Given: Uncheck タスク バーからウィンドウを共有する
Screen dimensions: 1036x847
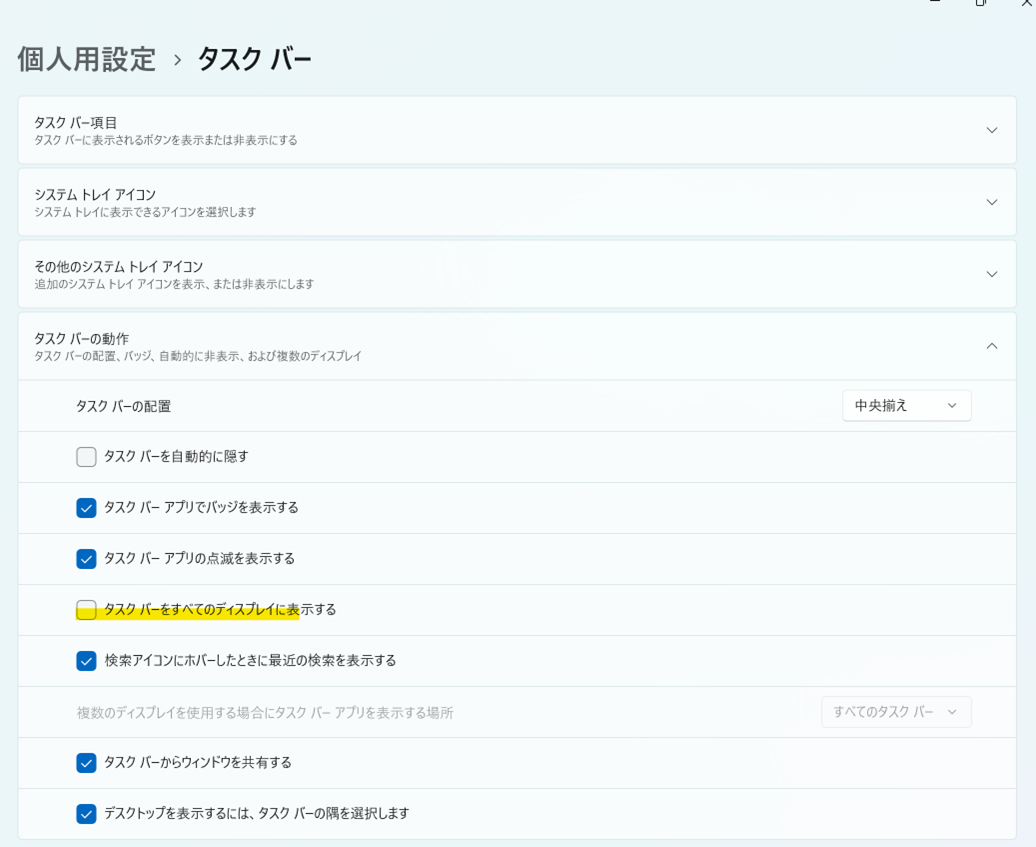Looking at the screenshot, I should 87,763.
